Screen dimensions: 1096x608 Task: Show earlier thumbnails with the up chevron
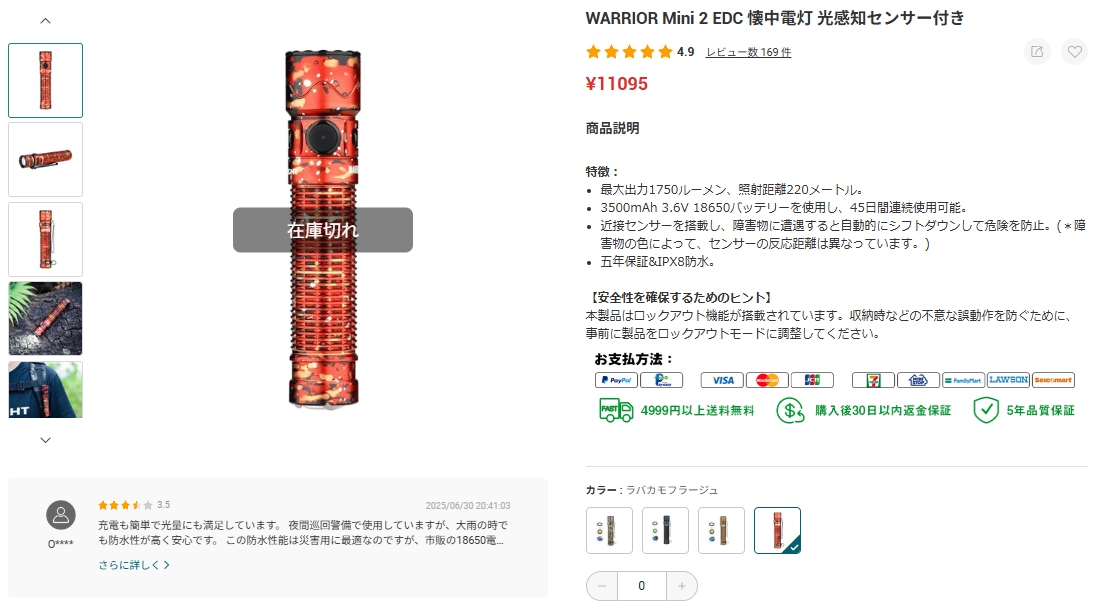pos(45,21)
